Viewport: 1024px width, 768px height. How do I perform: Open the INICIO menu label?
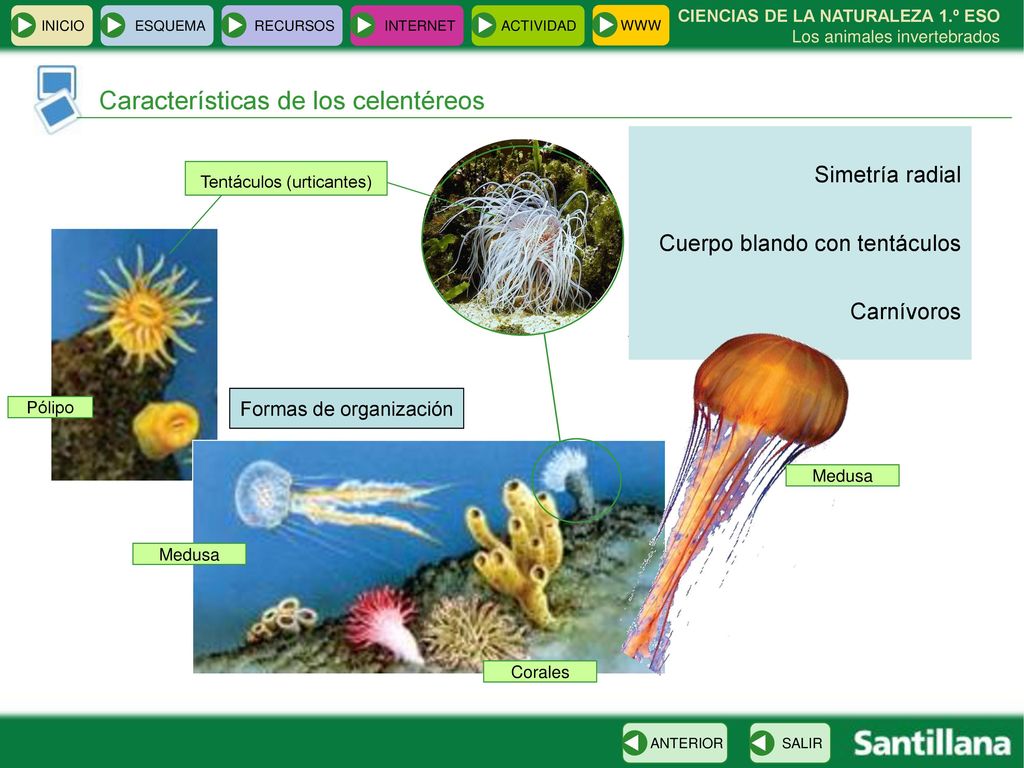pos(63,25)
